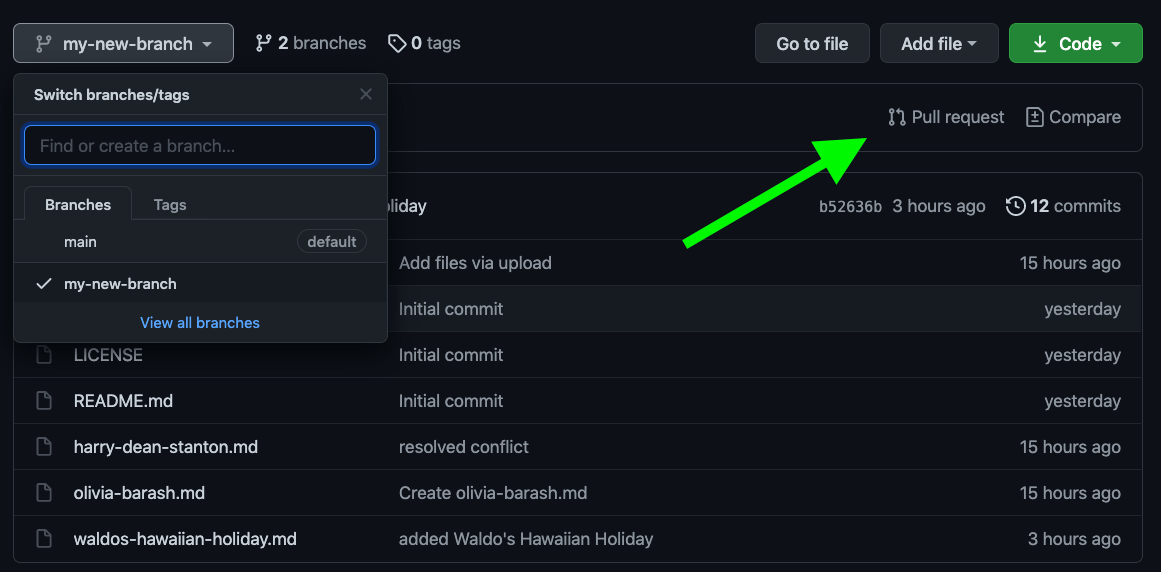The width and height of the screenshot is (1161, 572).
Task: Click the branch icon beside 2 branches
Action: tap(264, 43)
